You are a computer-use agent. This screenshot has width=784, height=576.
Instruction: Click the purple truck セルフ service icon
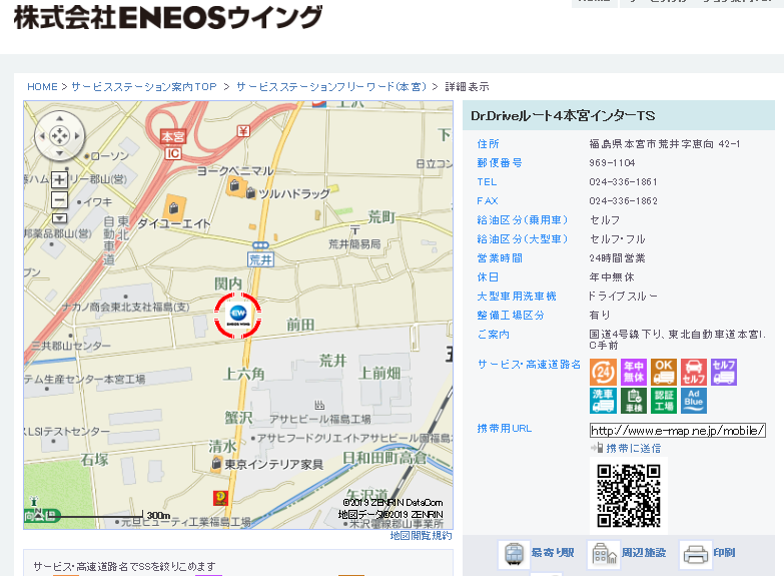(x=724, y=372)
